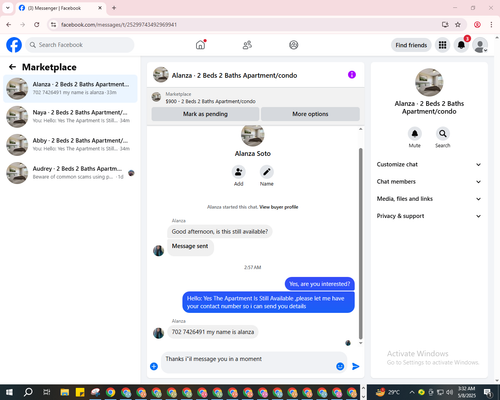The width and height of the screenshot is (500, 400).
Task: Open the emoji picker in message box
Action: [x=340, y=366]
